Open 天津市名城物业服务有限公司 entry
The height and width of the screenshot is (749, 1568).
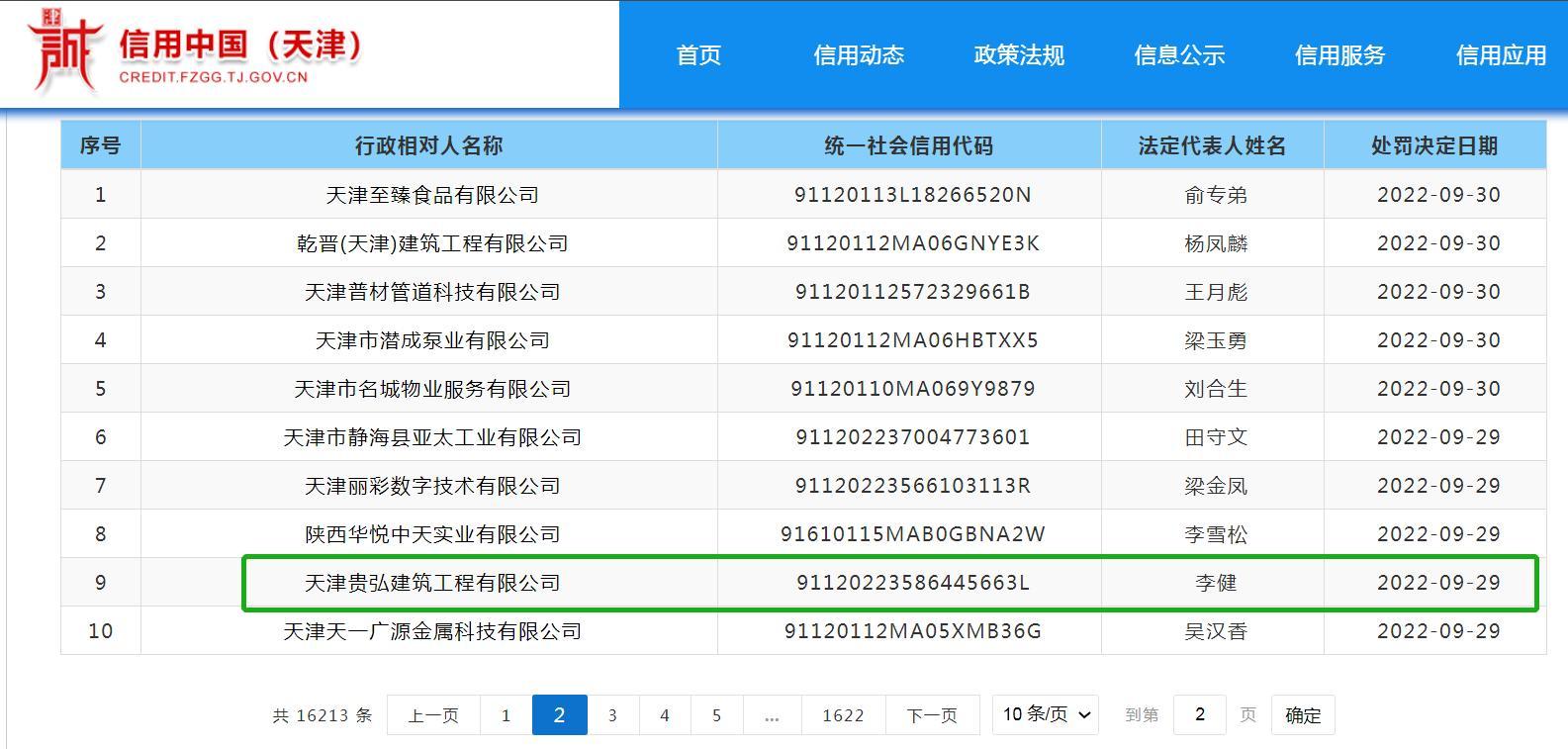click(x=432, y=389)
